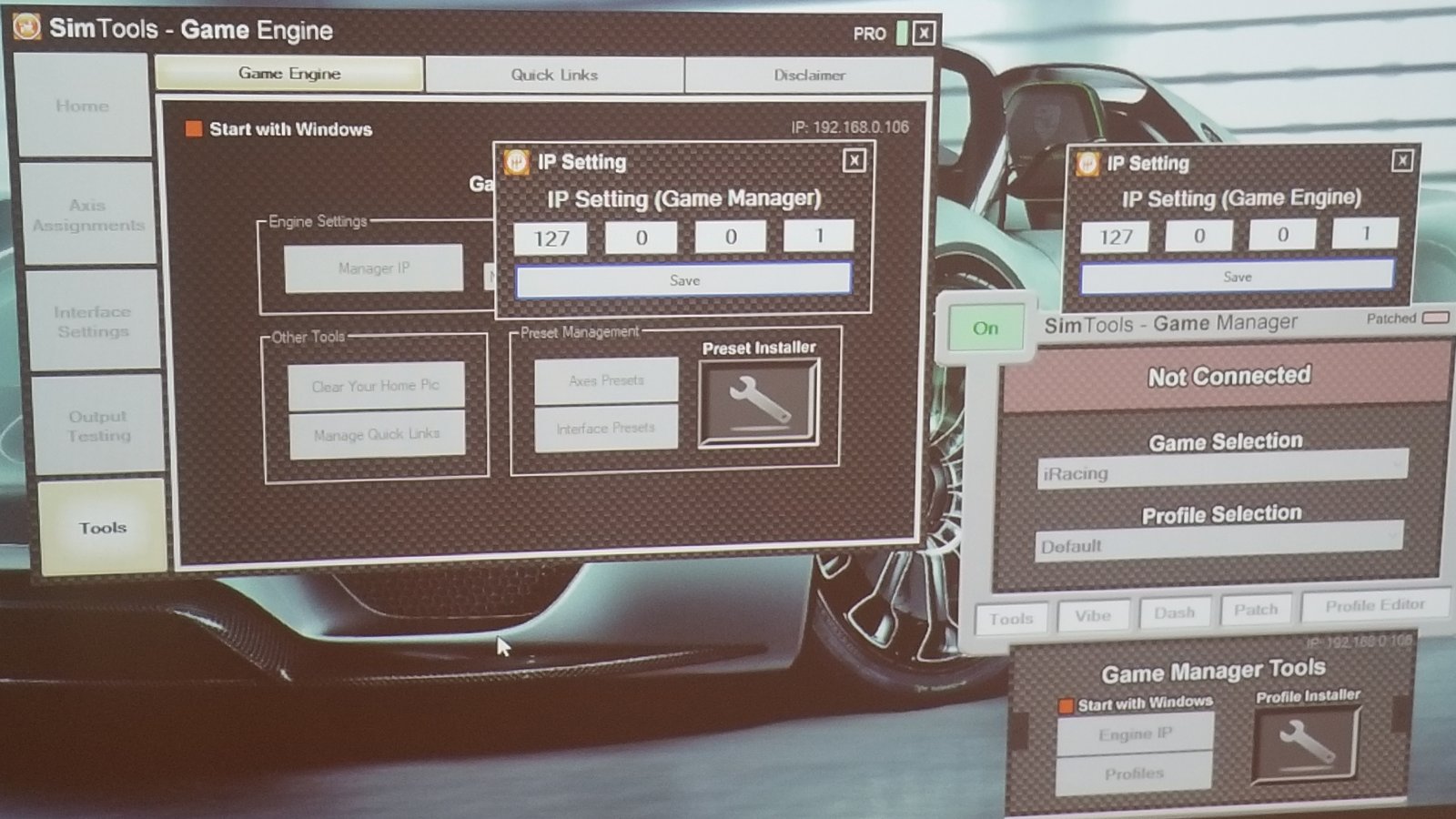Click the 127 octet field in Game Engine IP

(x=1116, y=237)
